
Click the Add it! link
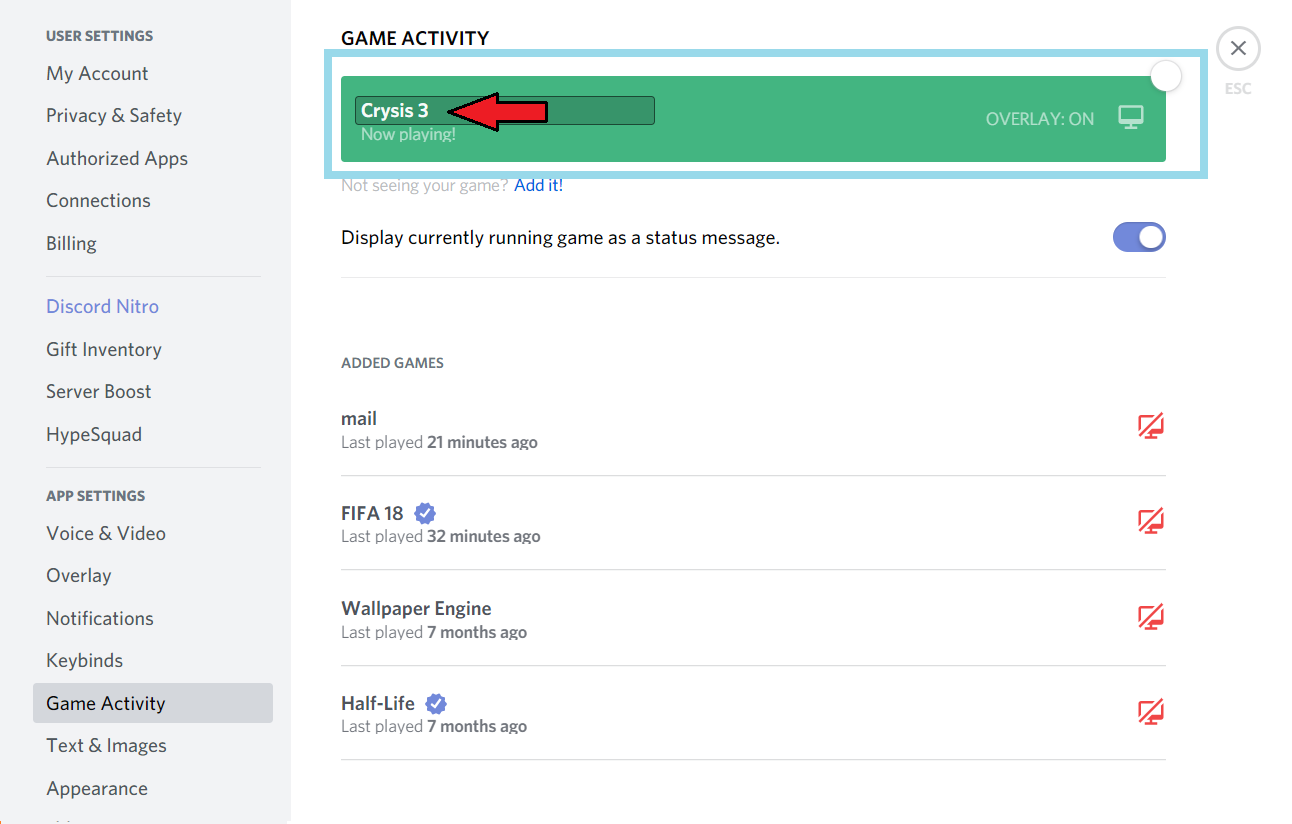(538, 184)
